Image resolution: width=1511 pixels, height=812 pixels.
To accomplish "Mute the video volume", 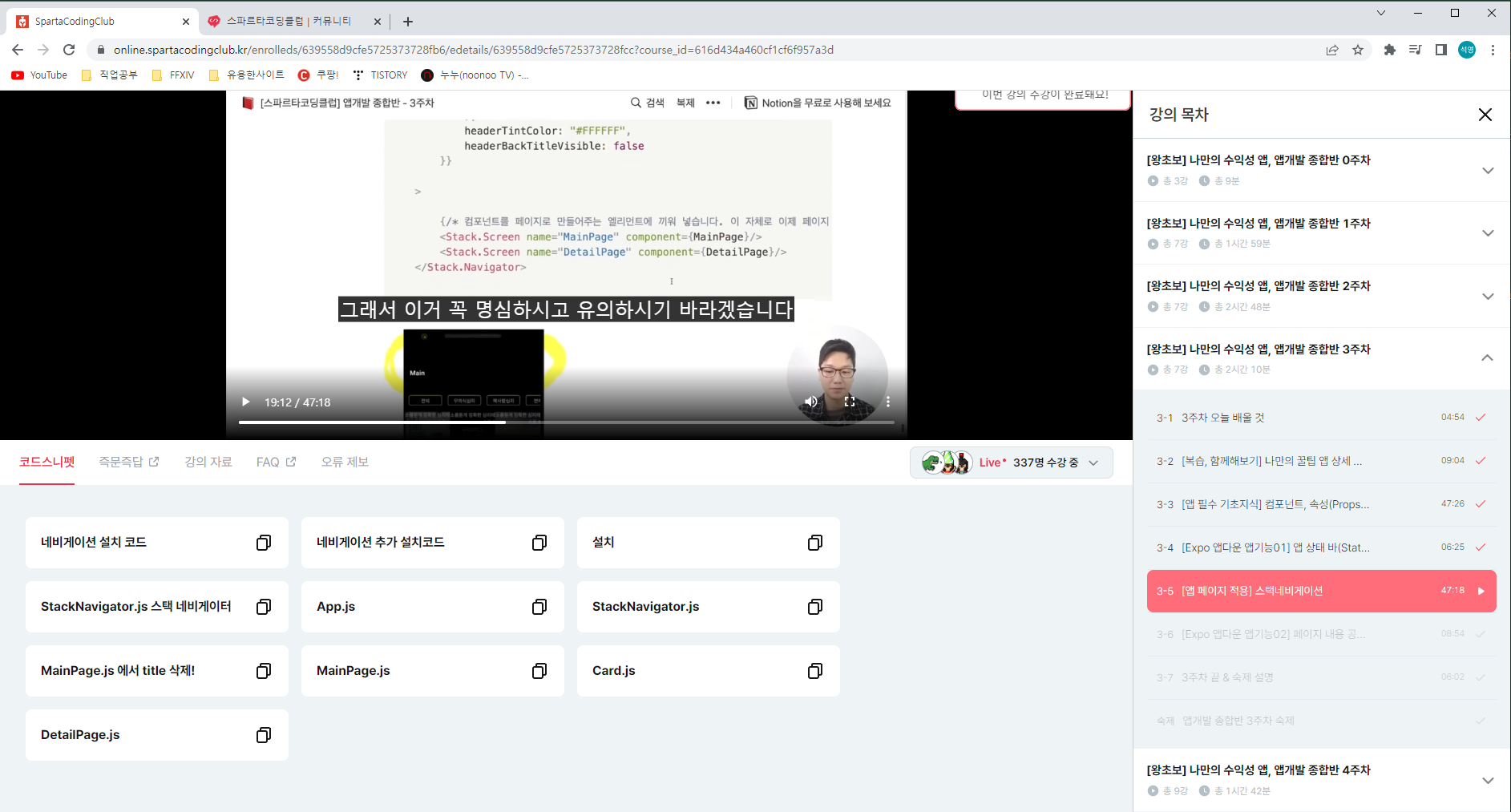I will [x=811, y=402].
